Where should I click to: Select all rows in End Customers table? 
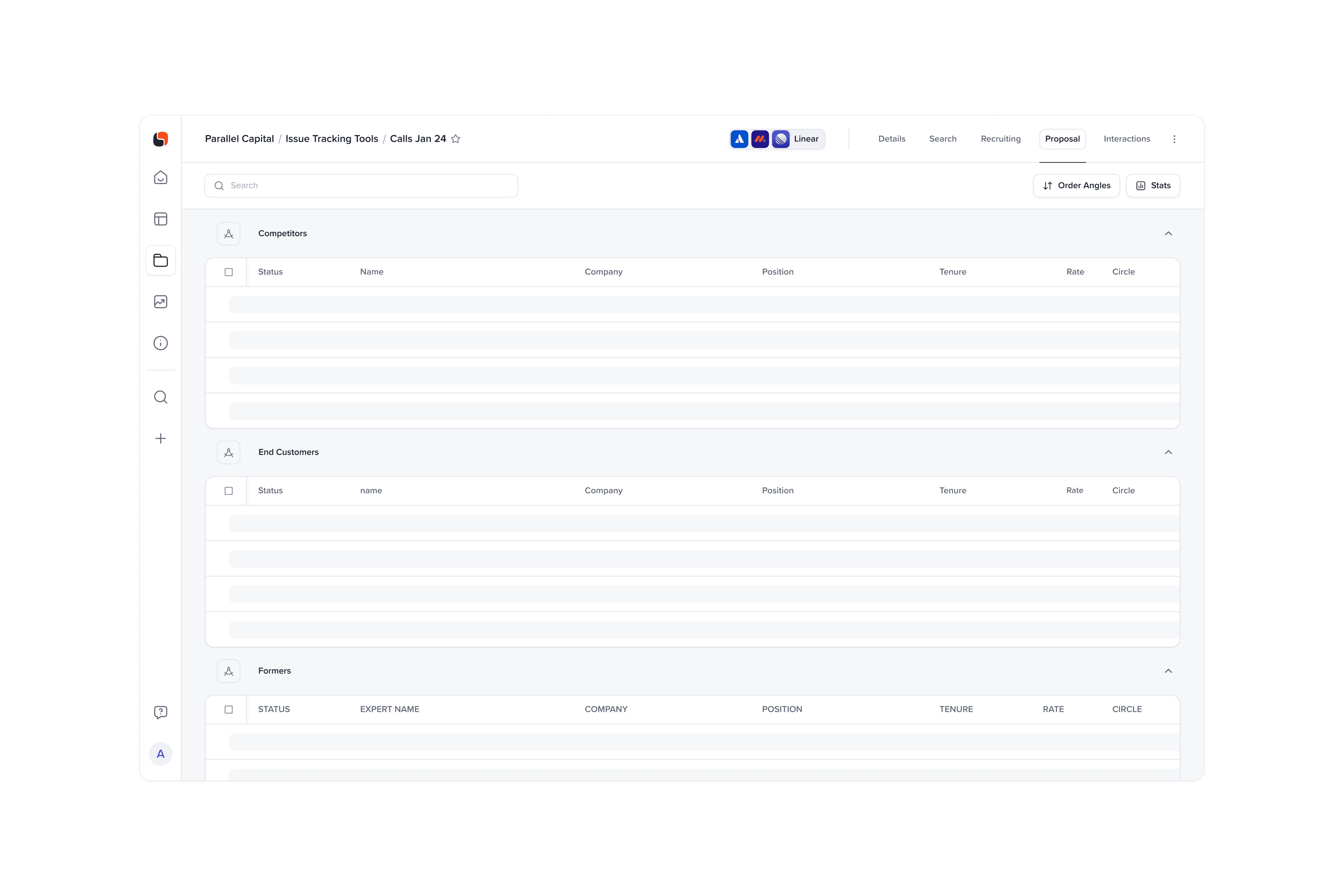click(229, 491)
